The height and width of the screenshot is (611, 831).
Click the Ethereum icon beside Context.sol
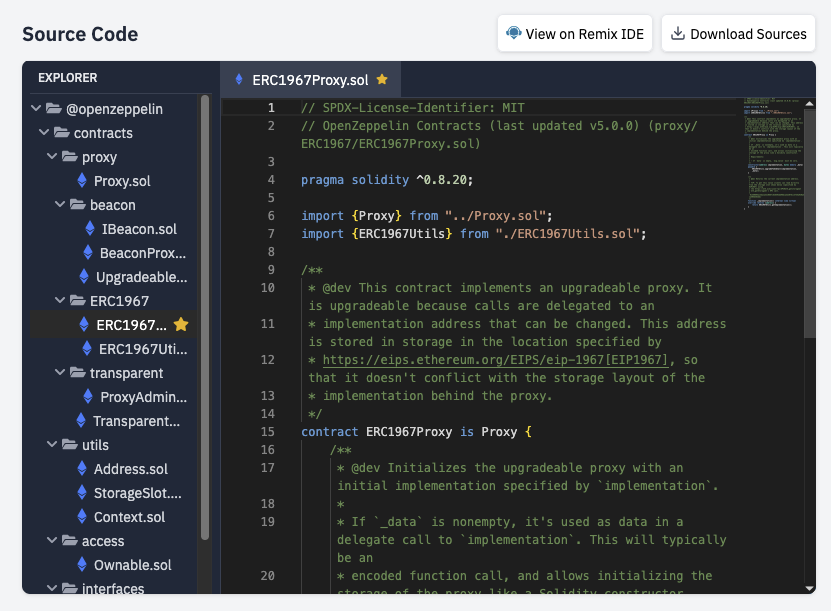coord(82,517)
